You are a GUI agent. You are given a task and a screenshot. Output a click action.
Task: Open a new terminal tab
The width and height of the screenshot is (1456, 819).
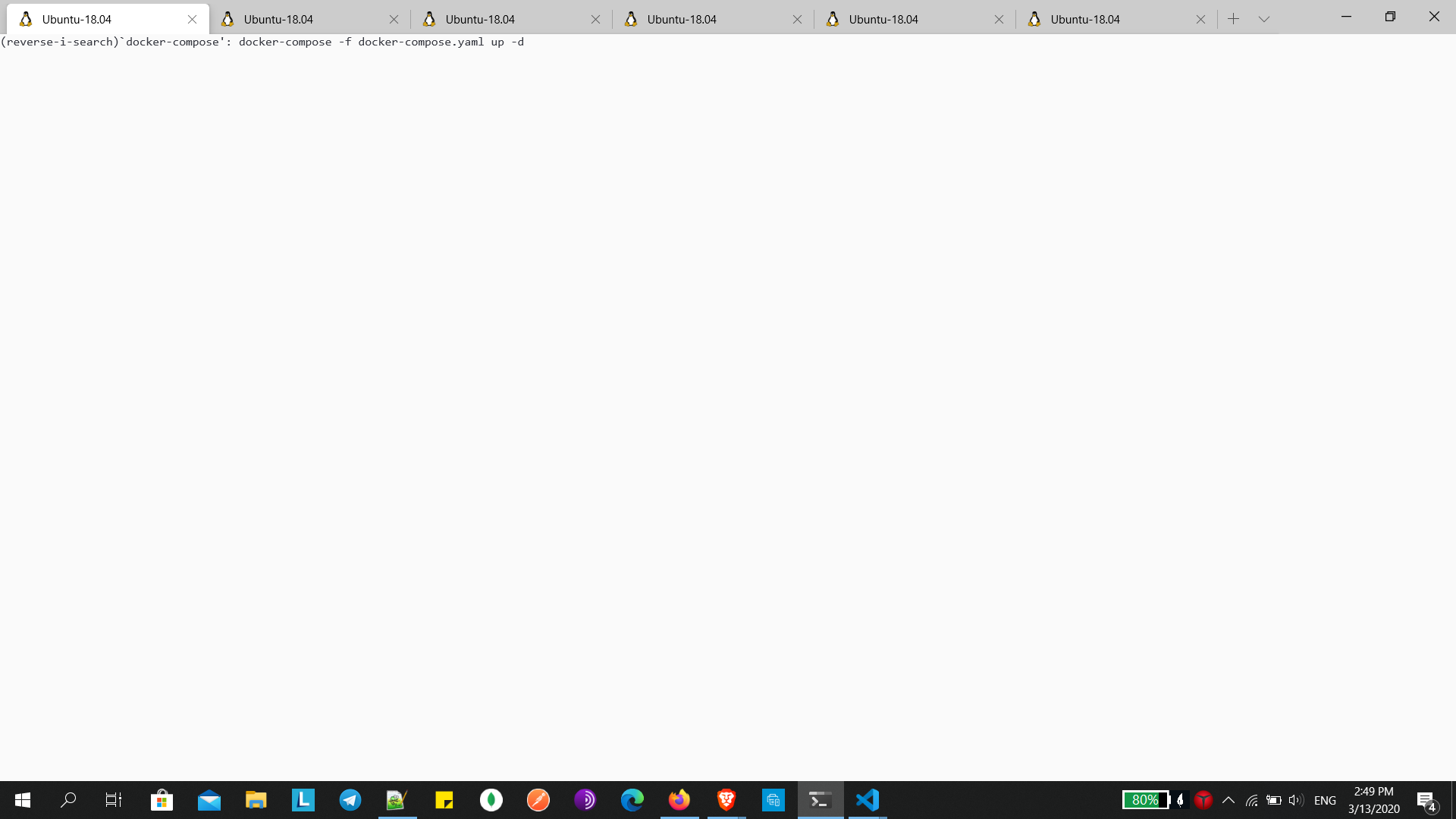click(1235, 18)
